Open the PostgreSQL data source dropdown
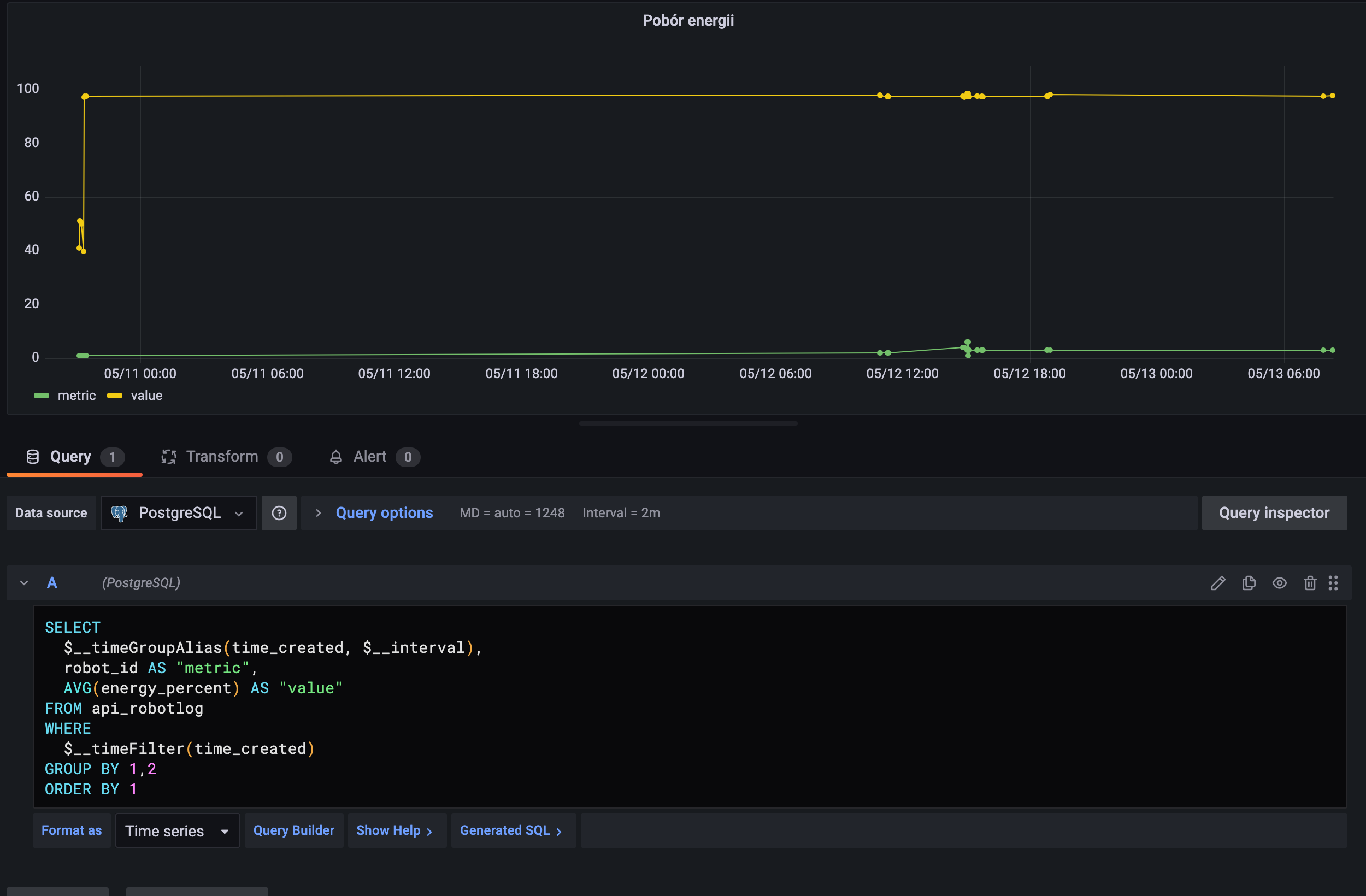Screen dimensions: 1366x896 point(179,513)
